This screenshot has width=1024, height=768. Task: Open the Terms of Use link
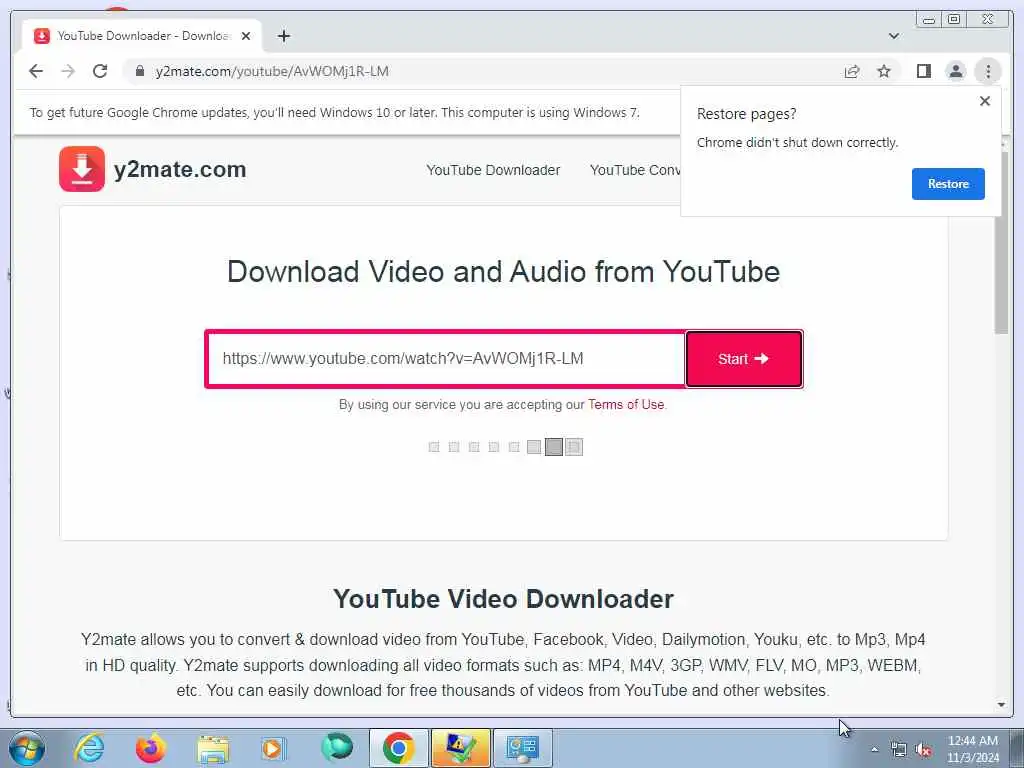(x=626, y=405)
